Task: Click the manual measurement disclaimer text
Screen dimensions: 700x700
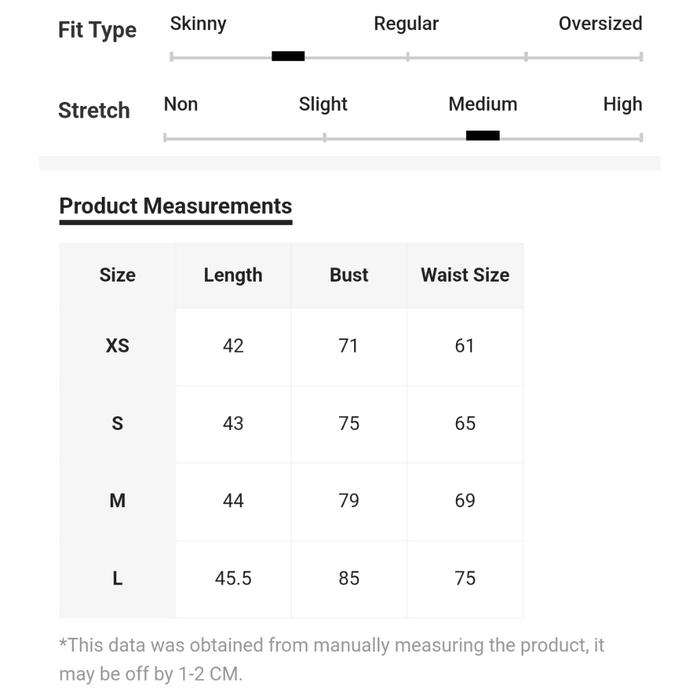Action: tap(332, 659)
